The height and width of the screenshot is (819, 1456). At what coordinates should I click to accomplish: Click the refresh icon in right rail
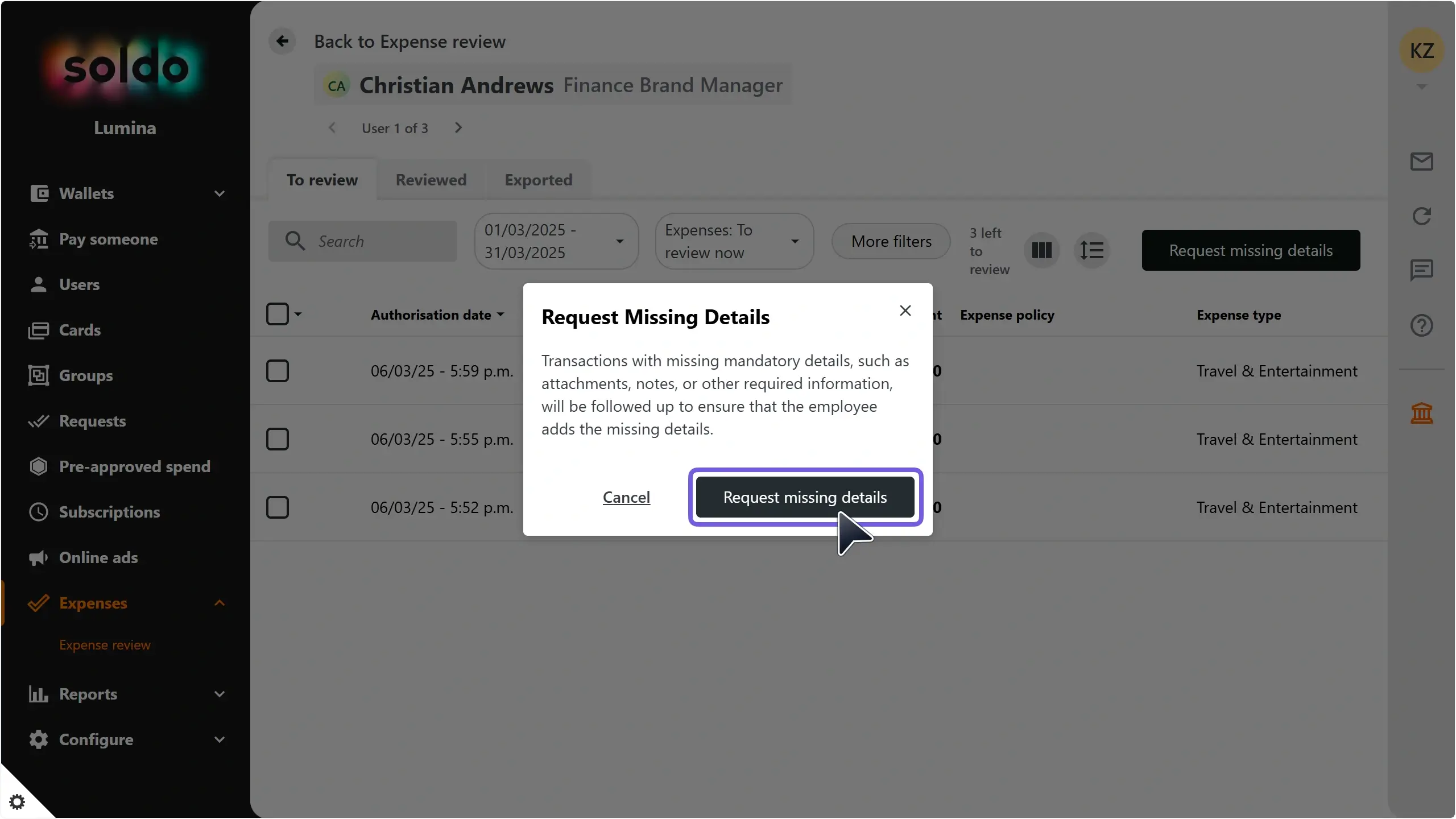pos(1421,216)
